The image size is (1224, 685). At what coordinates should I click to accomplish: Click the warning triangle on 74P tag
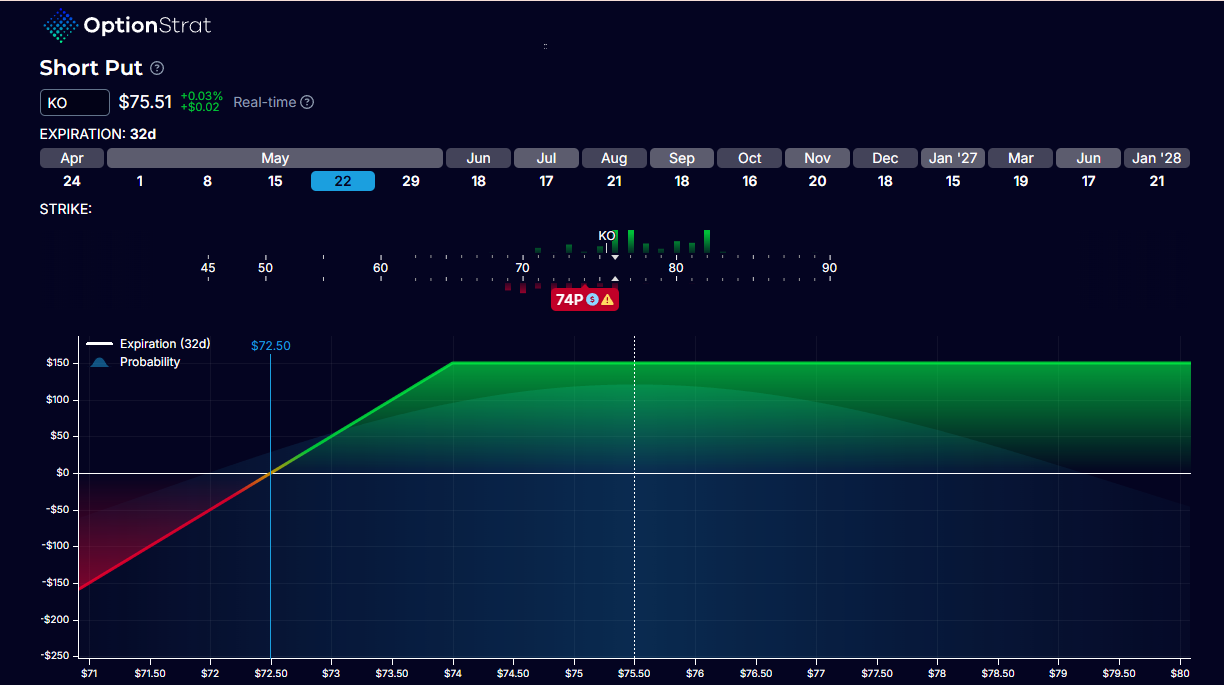coord(607,299)
